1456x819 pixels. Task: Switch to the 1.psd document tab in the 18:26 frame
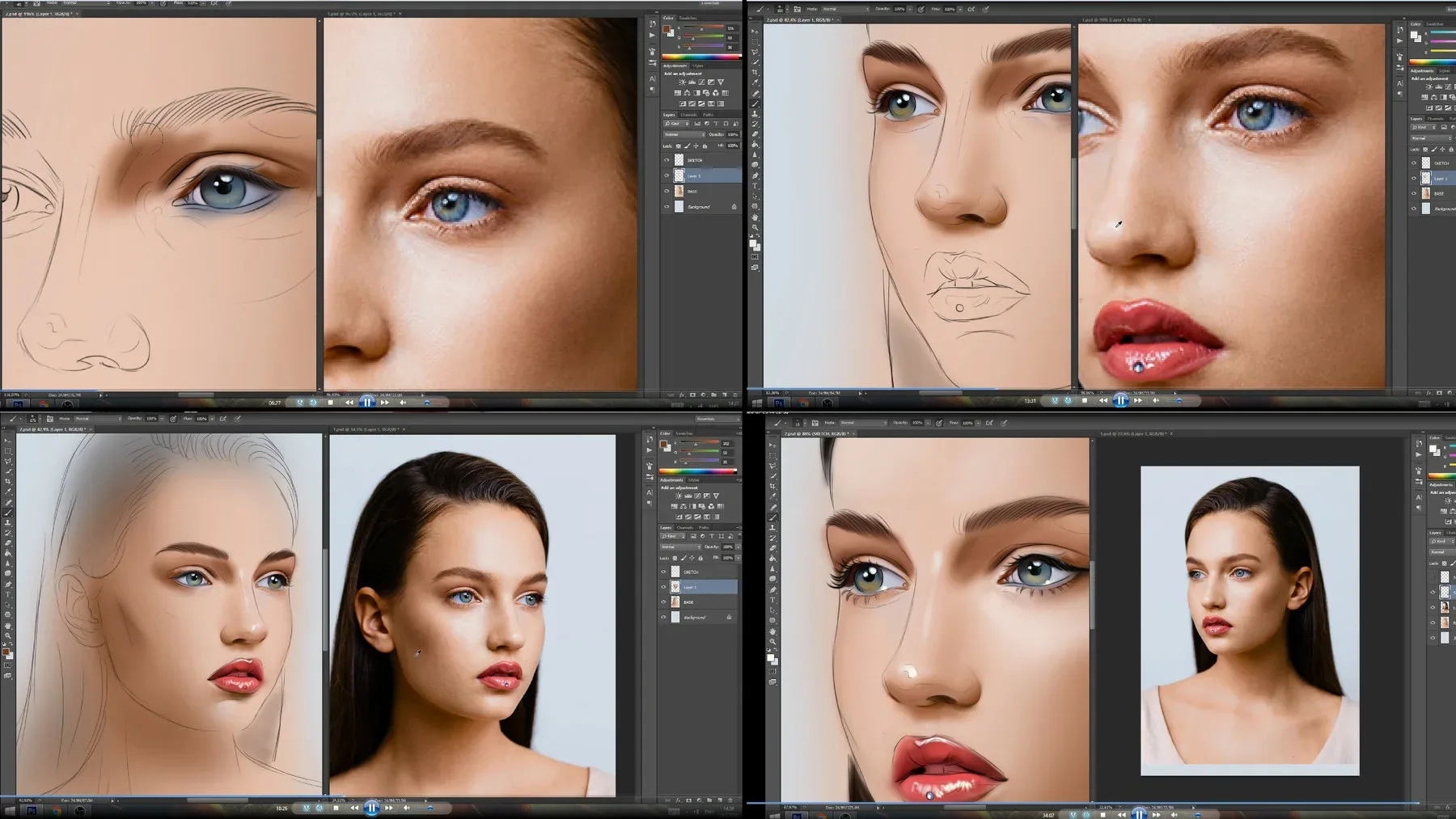tap(366, 429)
